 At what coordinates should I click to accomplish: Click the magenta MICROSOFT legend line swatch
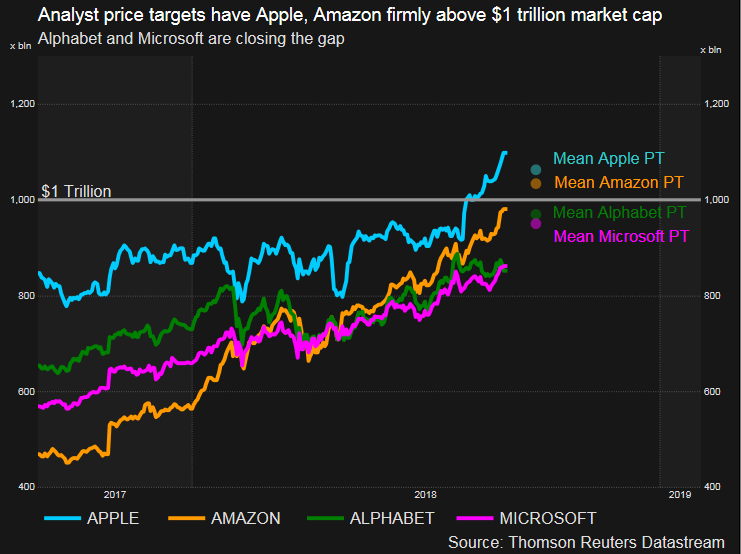click(471, 518)
